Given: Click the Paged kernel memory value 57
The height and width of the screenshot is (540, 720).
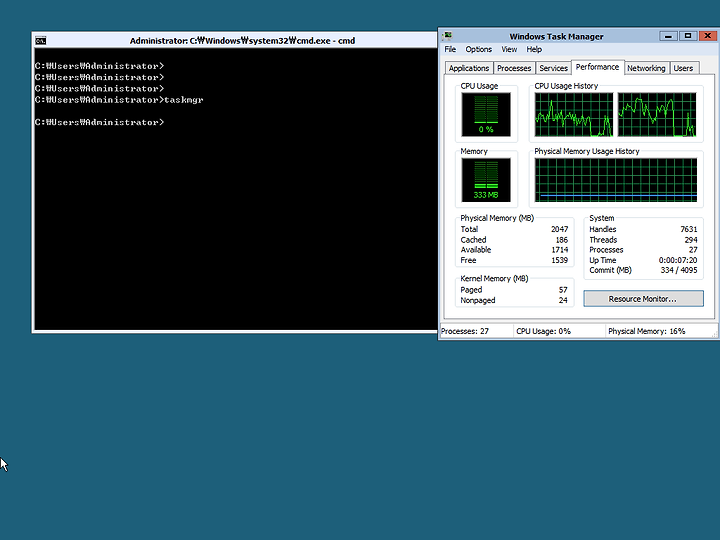Looking at the screenshot, I should [563, 290].
